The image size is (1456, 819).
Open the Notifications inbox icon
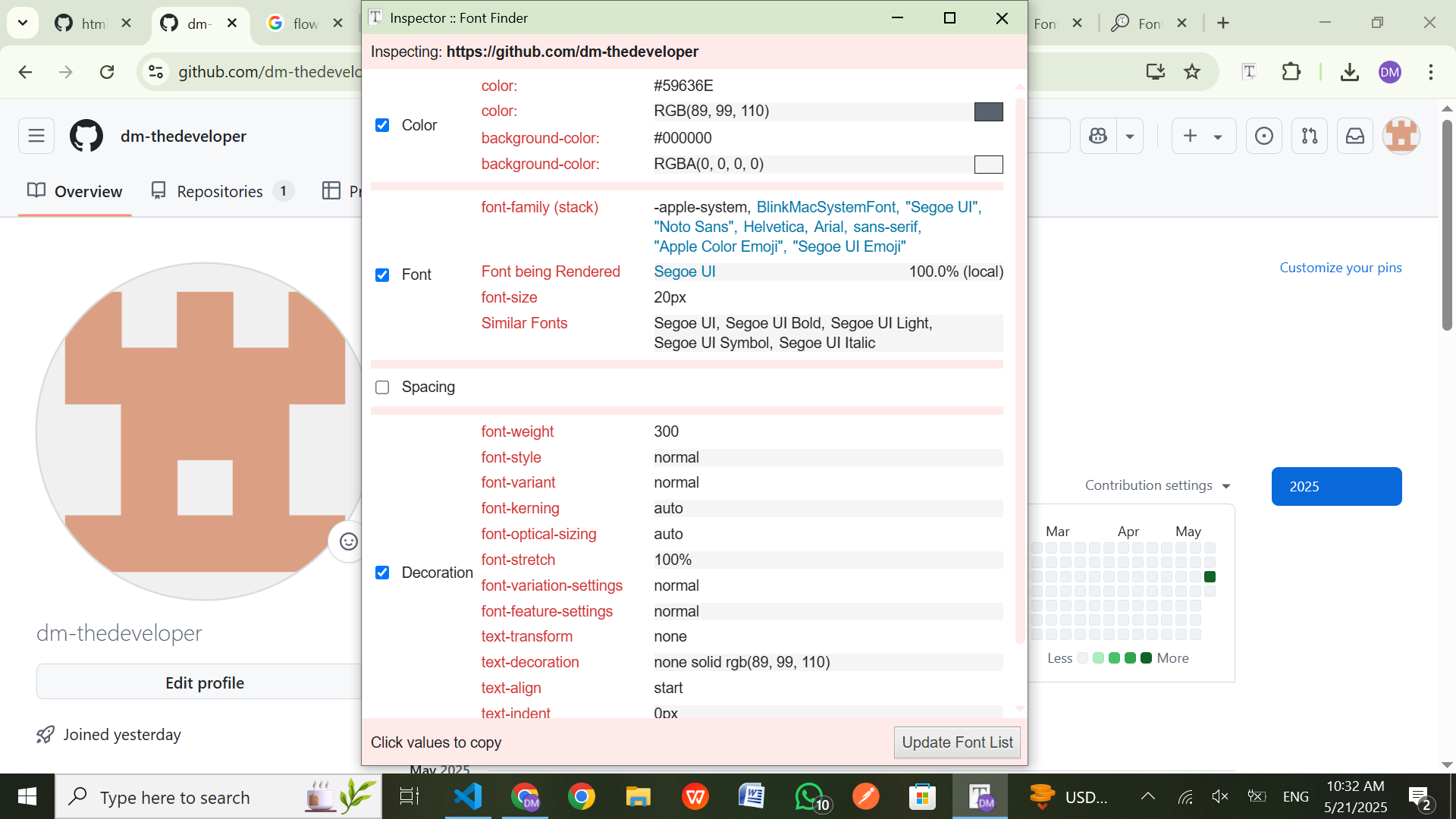1355,136
